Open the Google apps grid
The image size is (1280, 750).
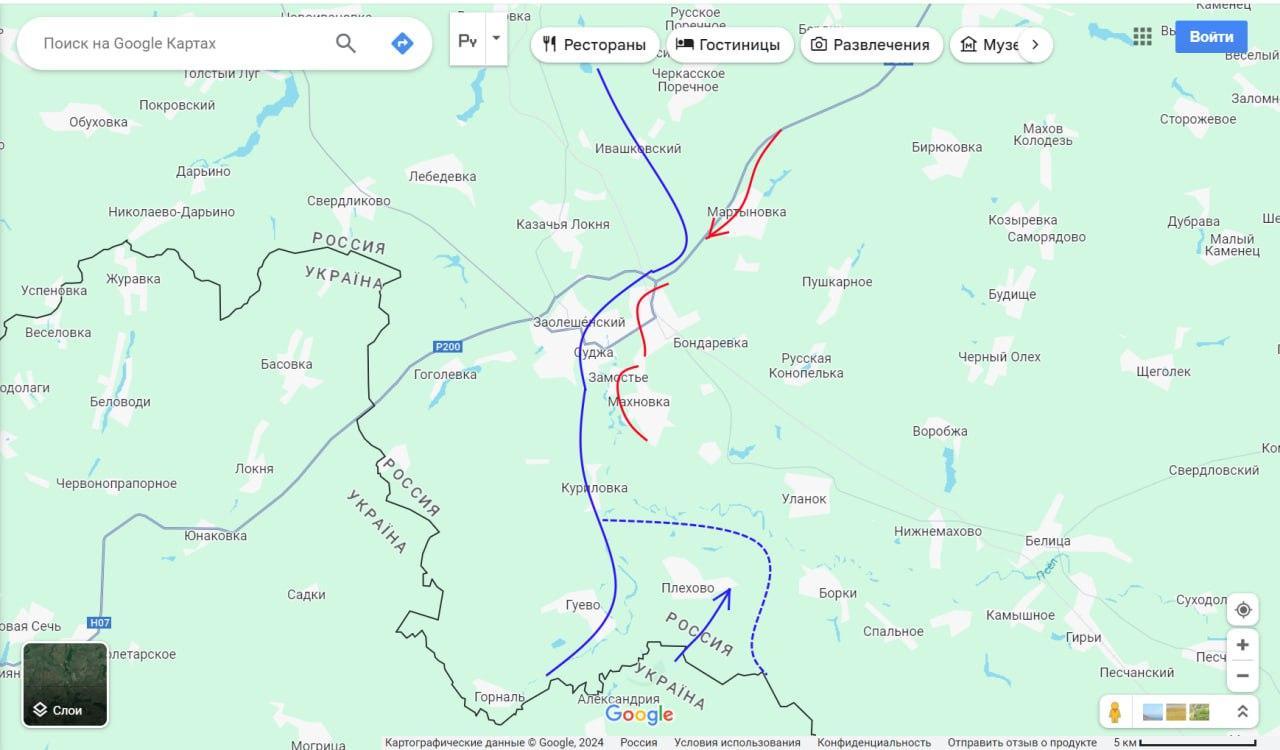click(1143, 37)
